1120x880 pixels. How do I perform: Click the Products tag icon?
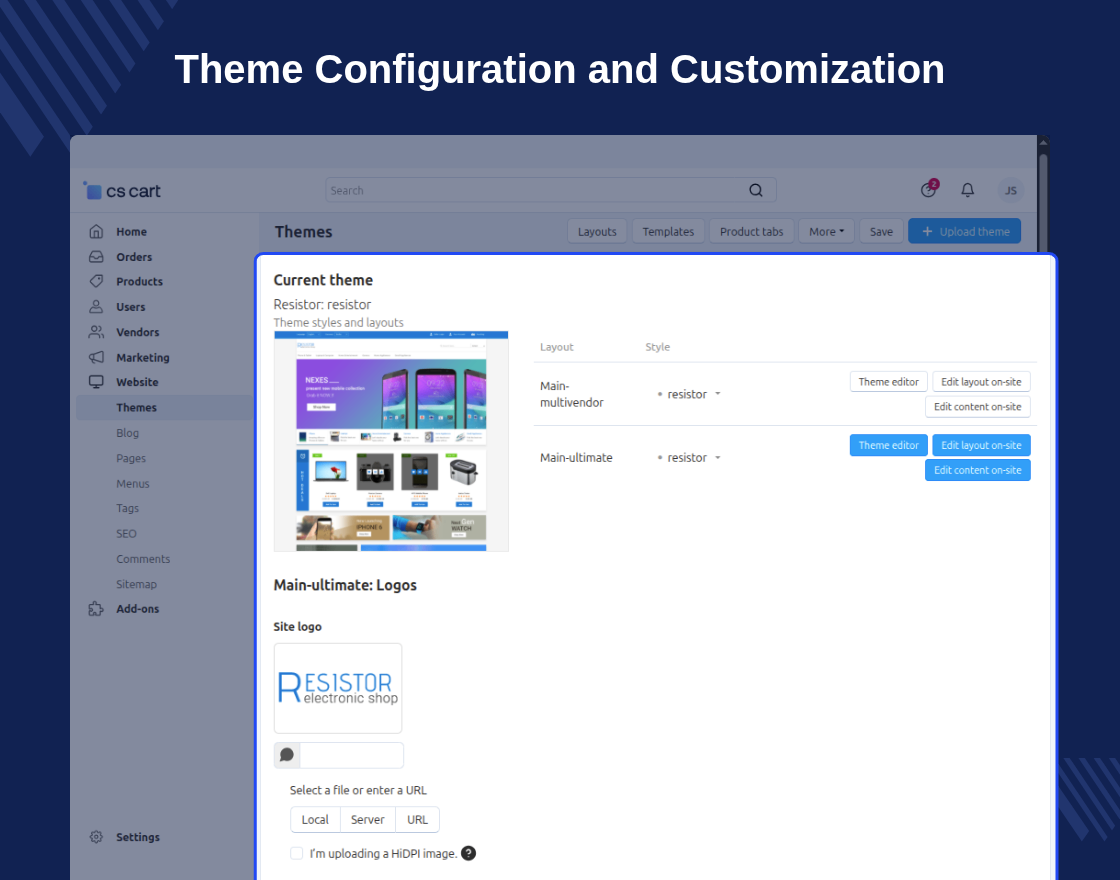click(x=96, y=281)
